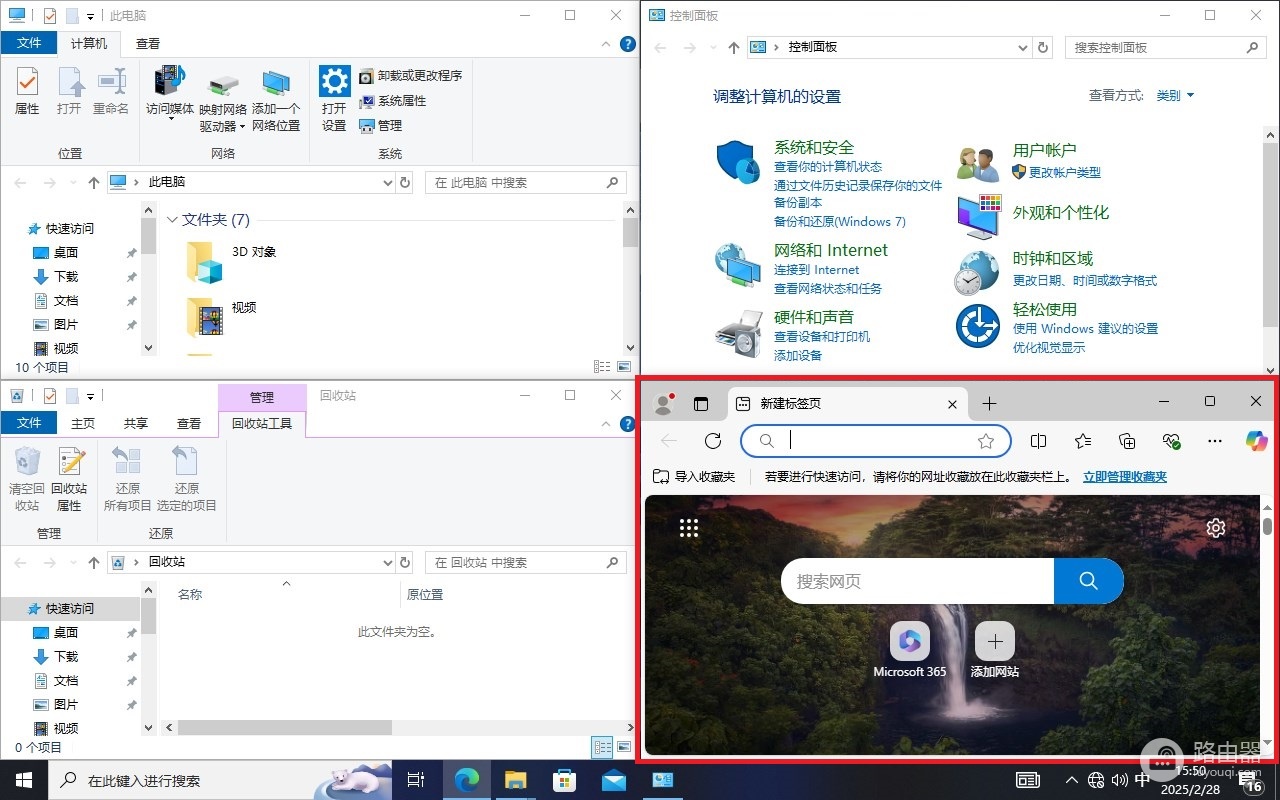Image resolution: width=1280 pixels, height=800 pixels.
Task: Click Edge refresh button
Action: coord(713,441)
